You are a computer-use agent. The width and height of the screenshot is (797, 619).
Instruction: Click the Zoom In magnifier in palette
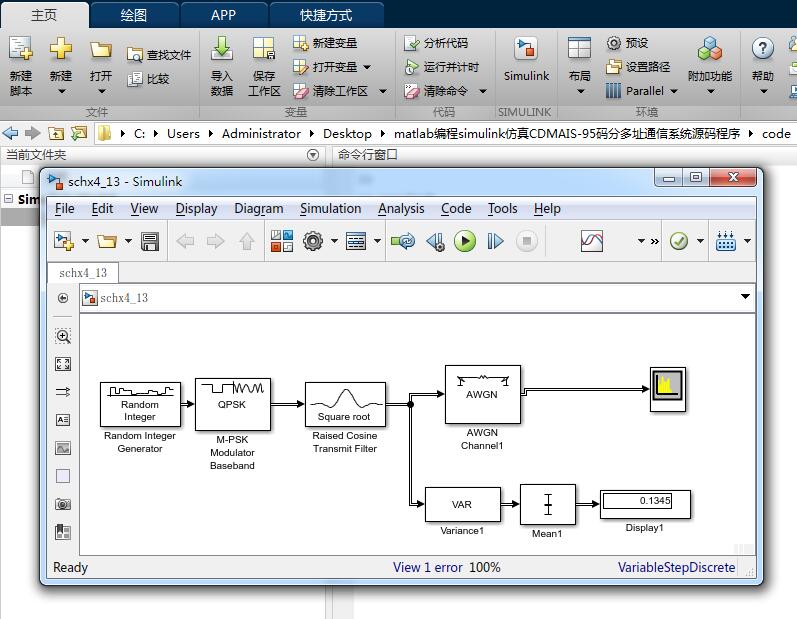(63, 336)
